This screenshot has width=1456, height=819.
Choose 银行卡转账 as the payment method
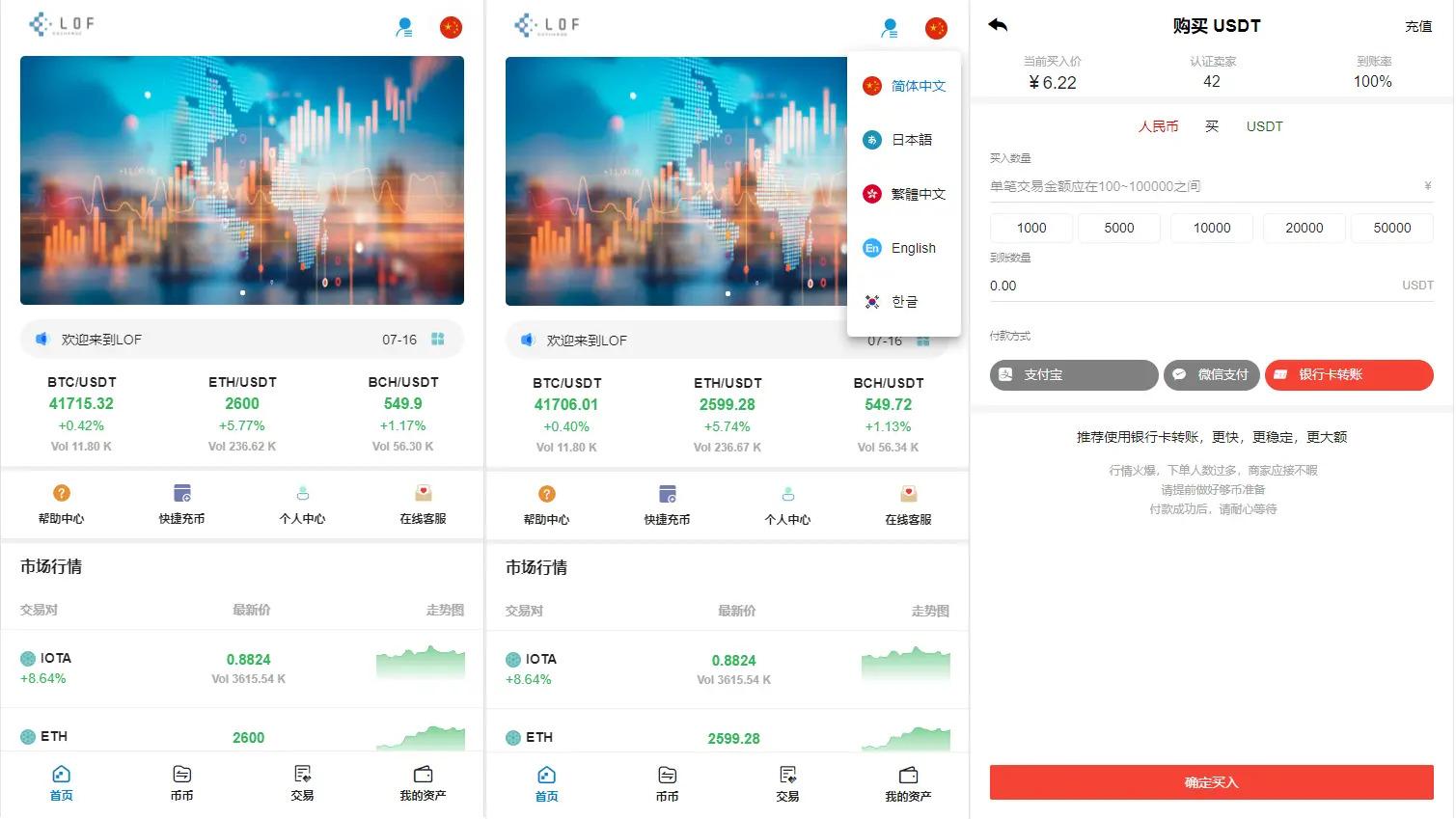pyautogui.click(x=1348, y=375)
